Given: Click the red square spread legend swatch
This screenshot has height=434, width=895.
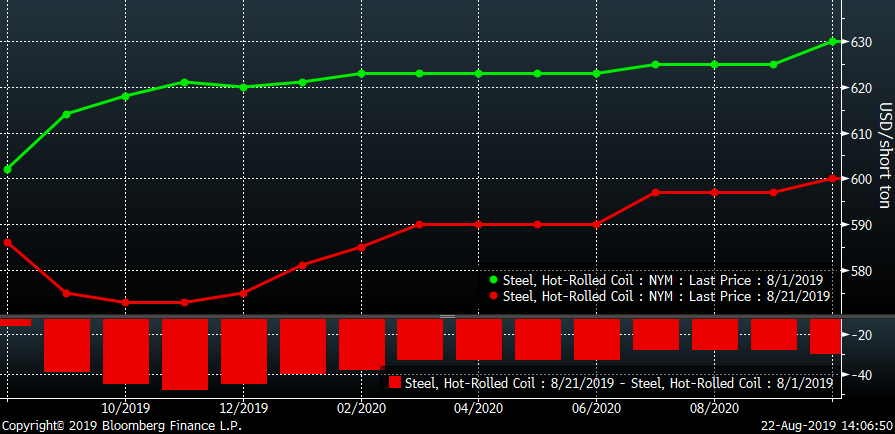Looking at the screenshot, I should [x=394, y=382].
